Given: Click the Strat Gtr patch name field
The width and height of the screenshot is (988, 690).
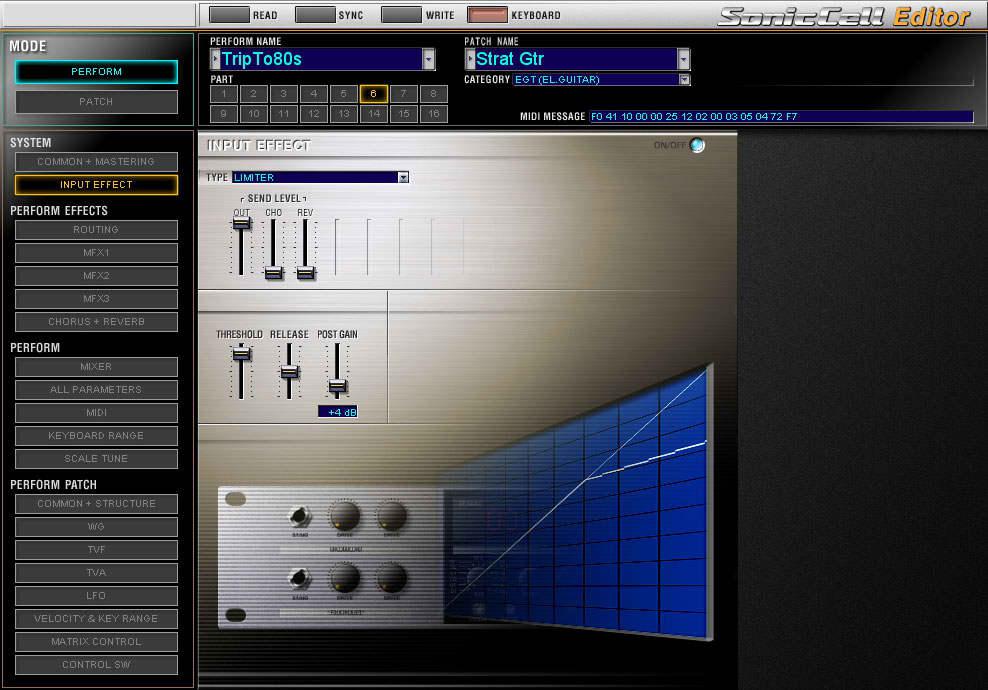Looking at the screenshot, I should point(576,59).
